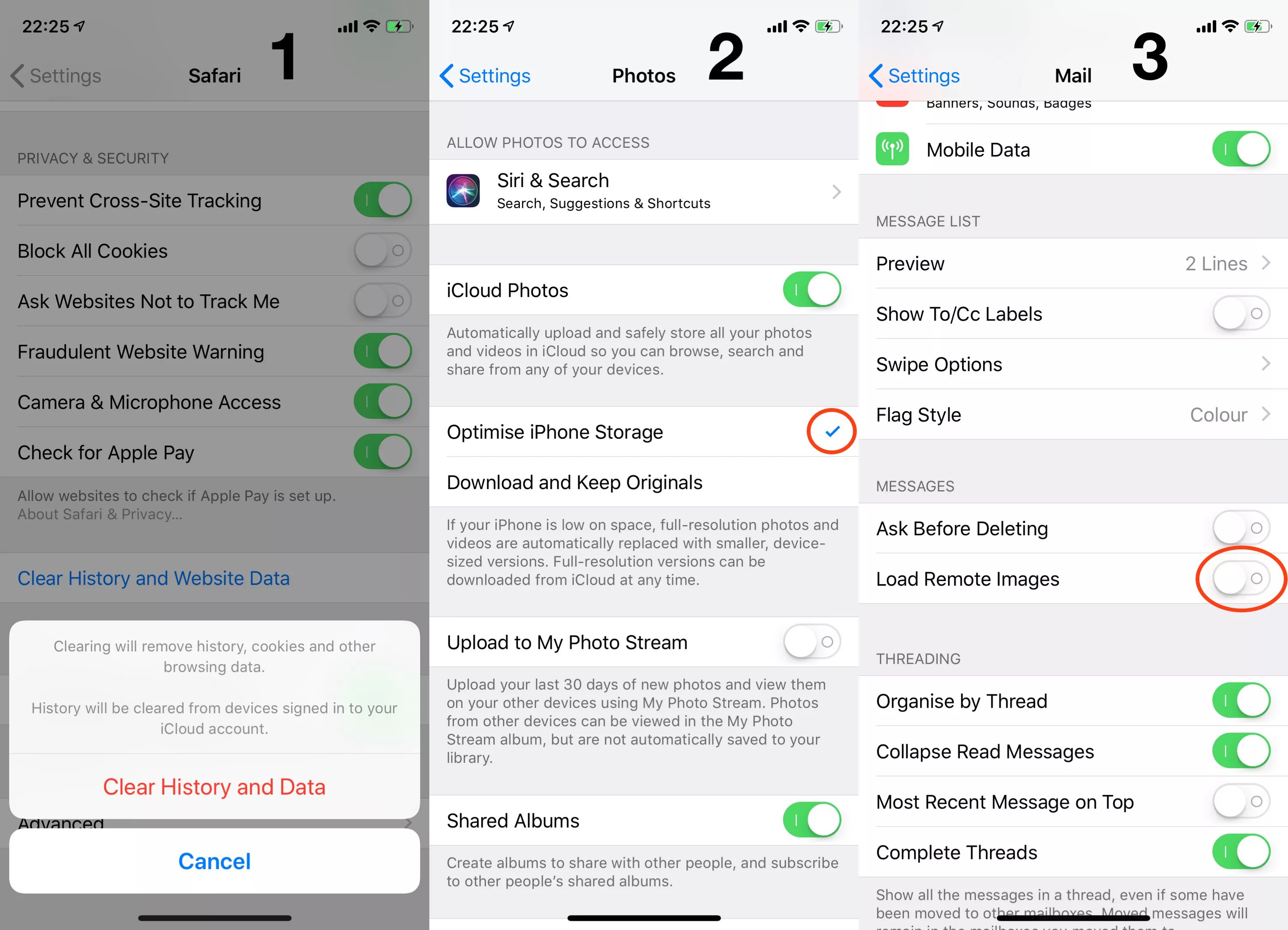The image size is (1288, 930).
Task: Tap the Cancel button in Safari dialog
Action: click(213, 857)
